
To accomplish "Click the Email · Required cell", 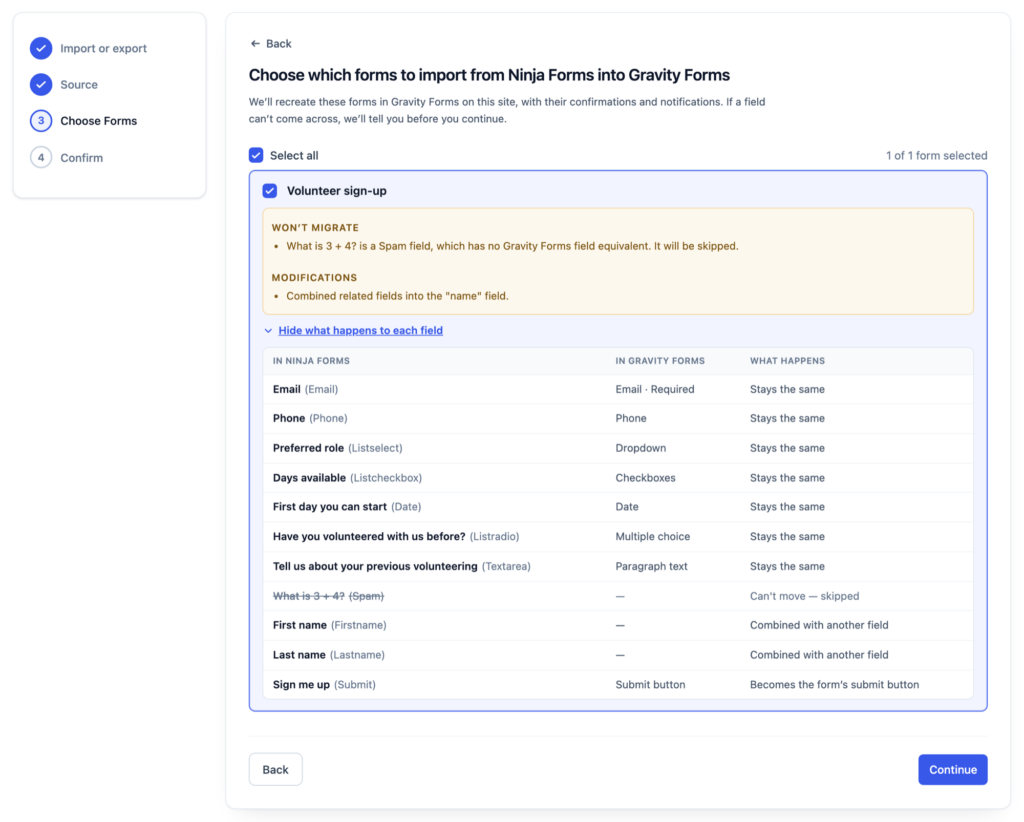I will coord(655,389).
